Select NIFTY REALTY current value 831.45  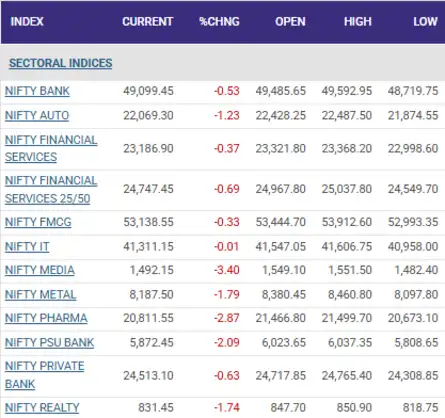156,408
